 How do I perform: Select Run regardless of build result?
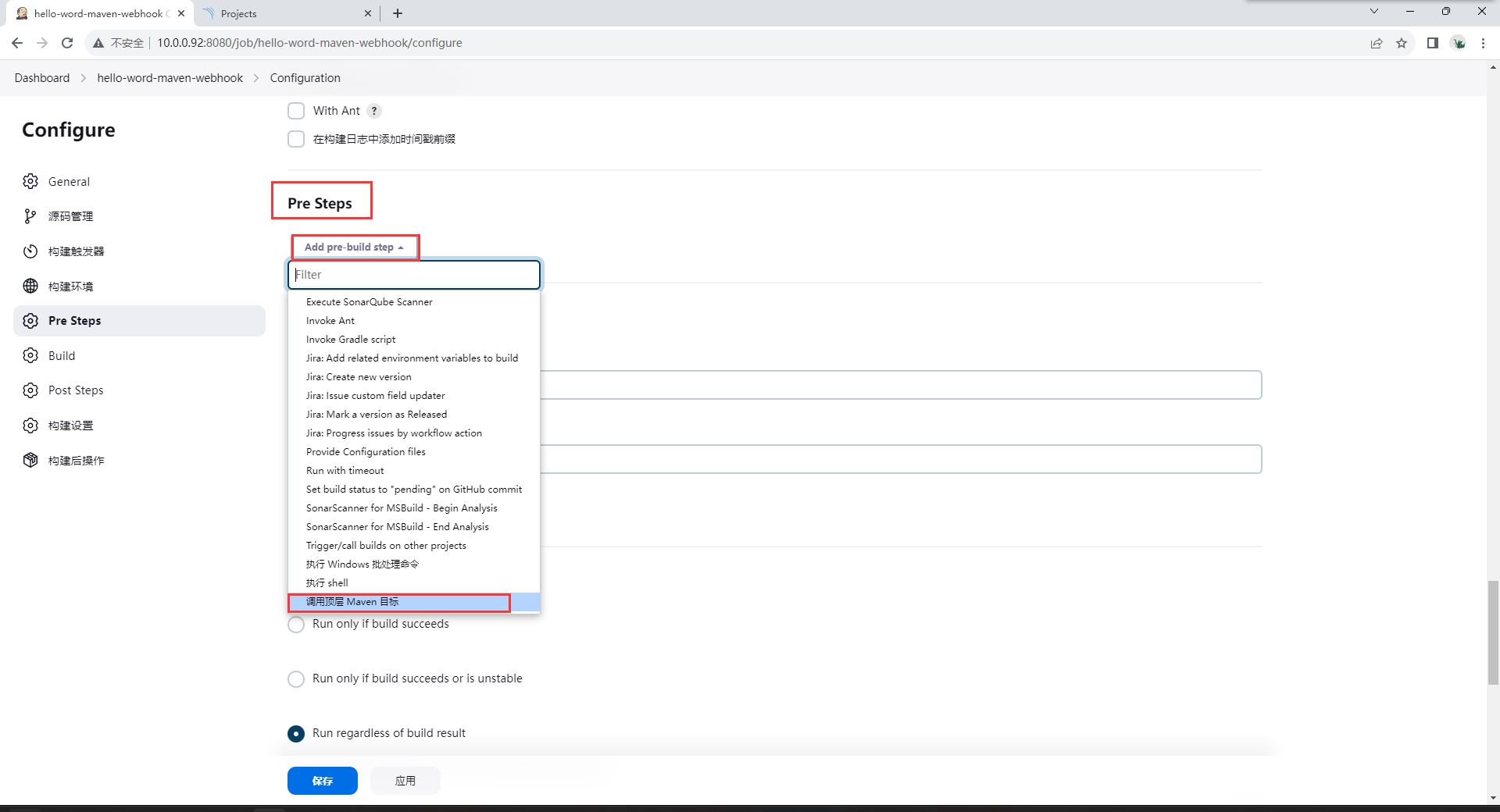296,734
